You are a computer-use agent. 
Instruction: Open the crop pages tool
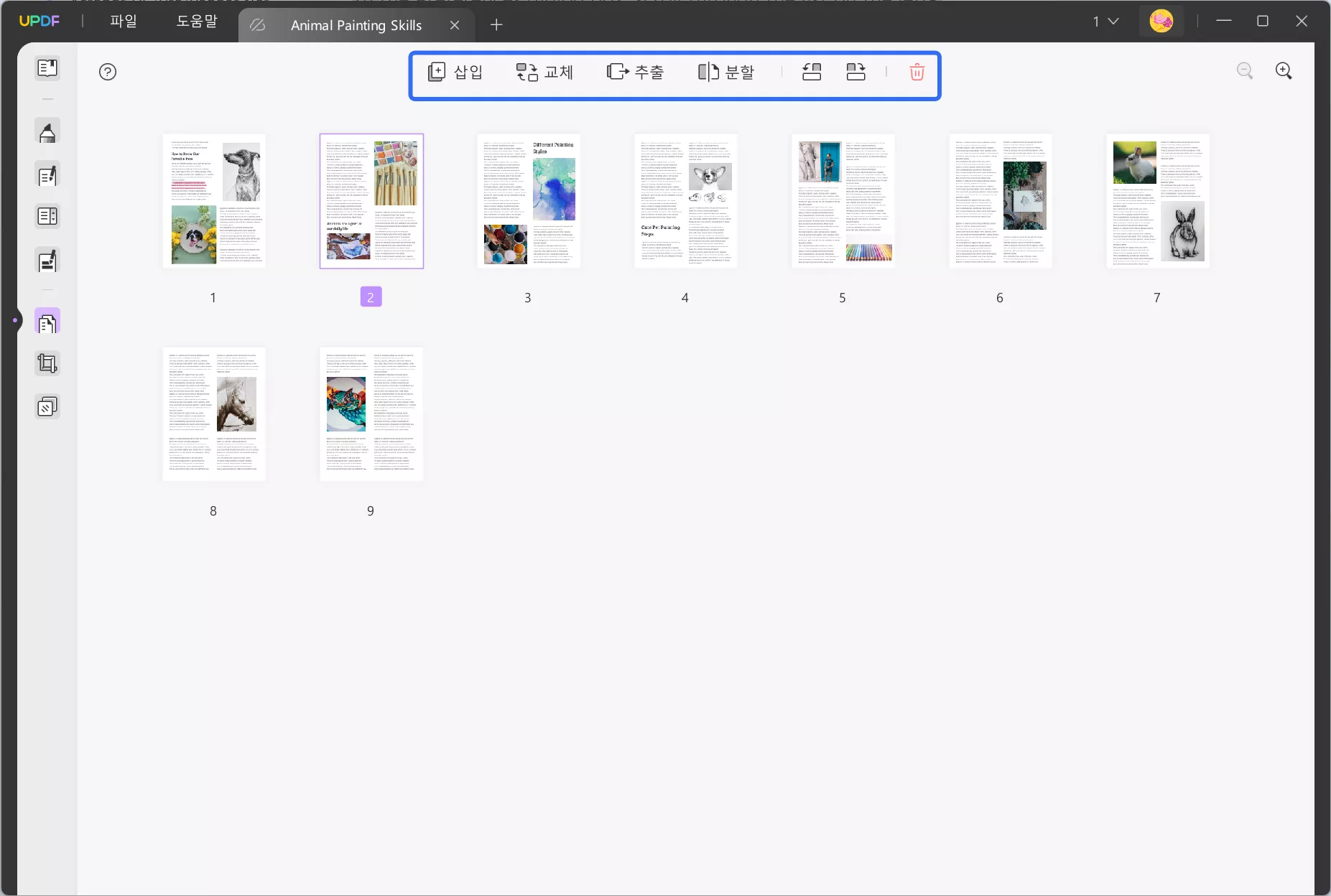click(47, 363)
